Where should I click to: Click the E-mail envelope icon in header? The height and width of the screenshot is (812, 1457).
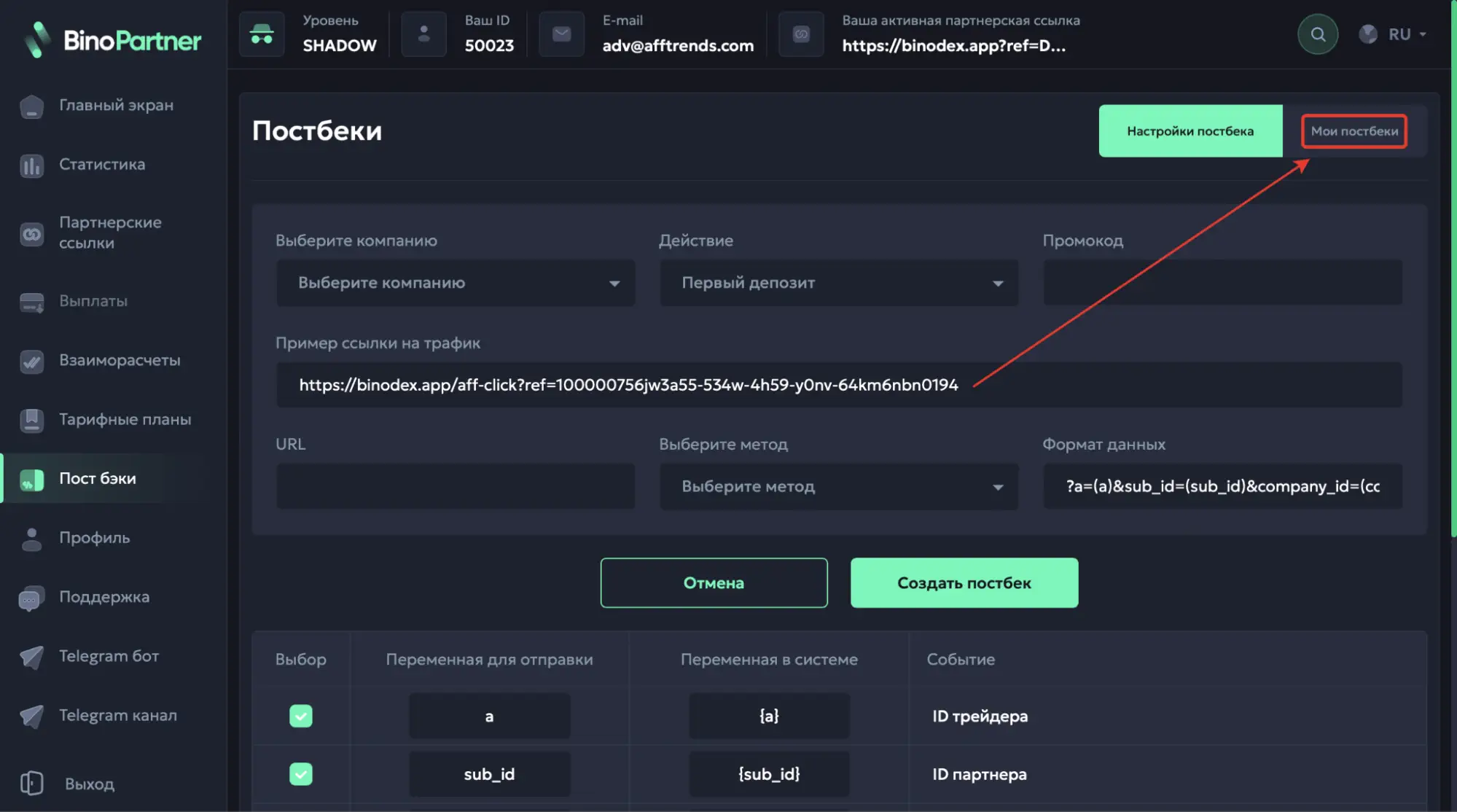click(561, 34)
